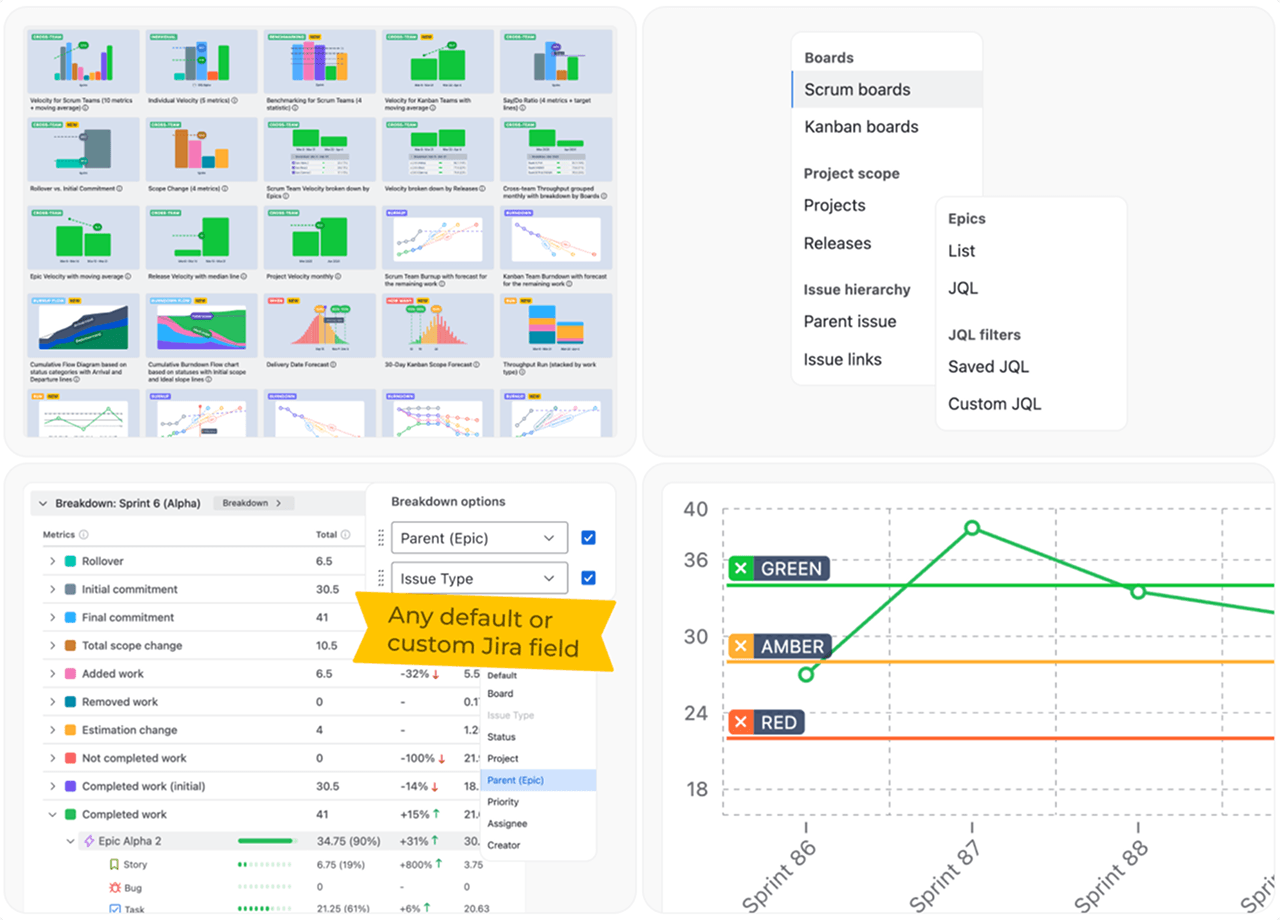Remove the GREEN target line via X
The image size is (1280, 920).
coord(741,569)
